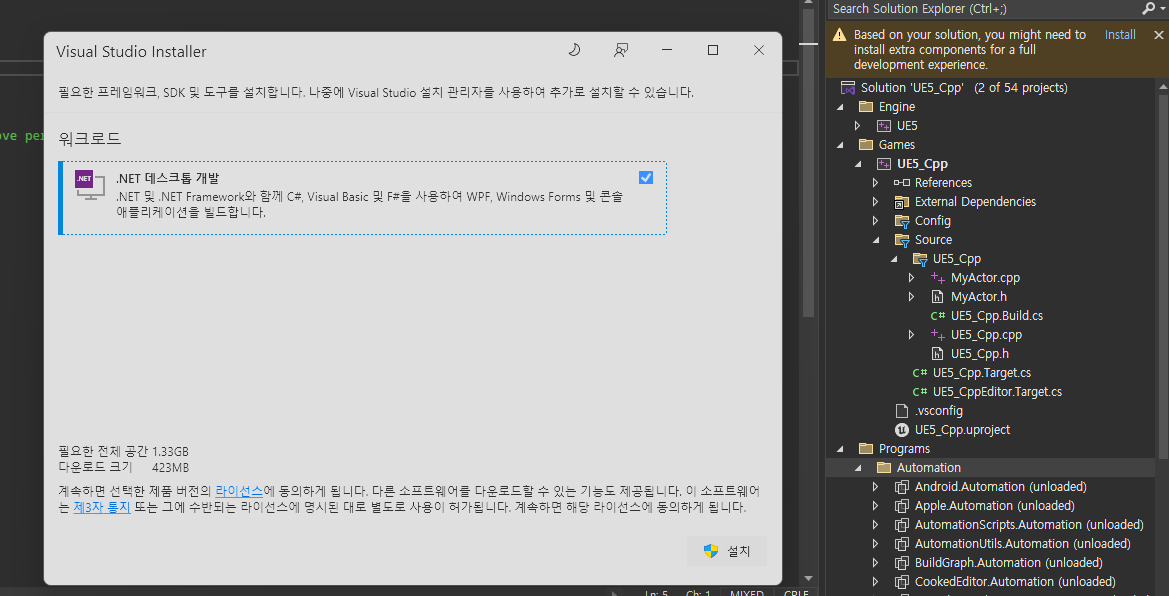
Task: Click the .NET desktop development workload icon
Action: (x=88, y=184)
